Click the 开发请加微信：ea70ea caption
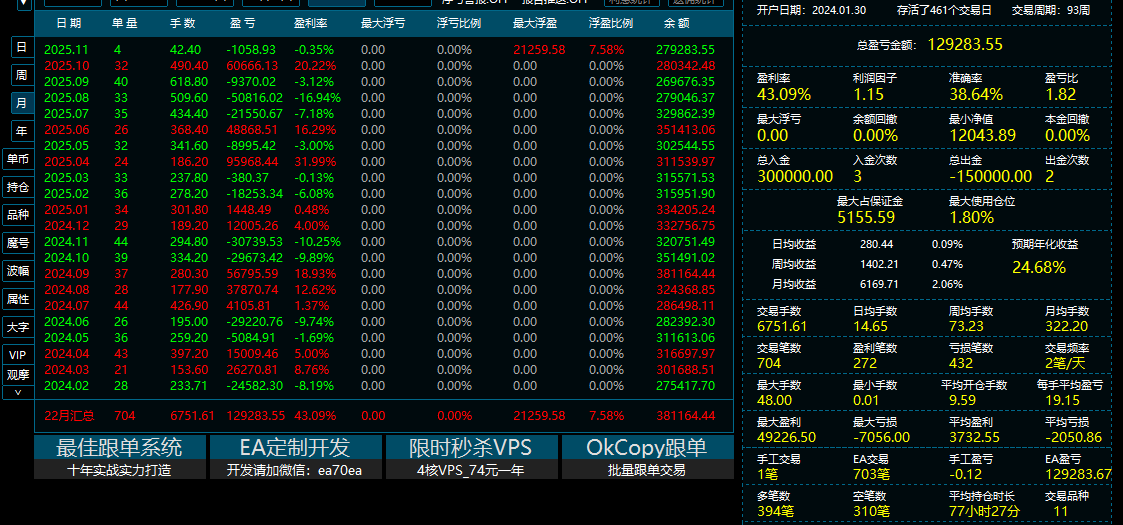Image resolution: width=1123 pixels, height=525 pixels. click(x=295, y=470)
